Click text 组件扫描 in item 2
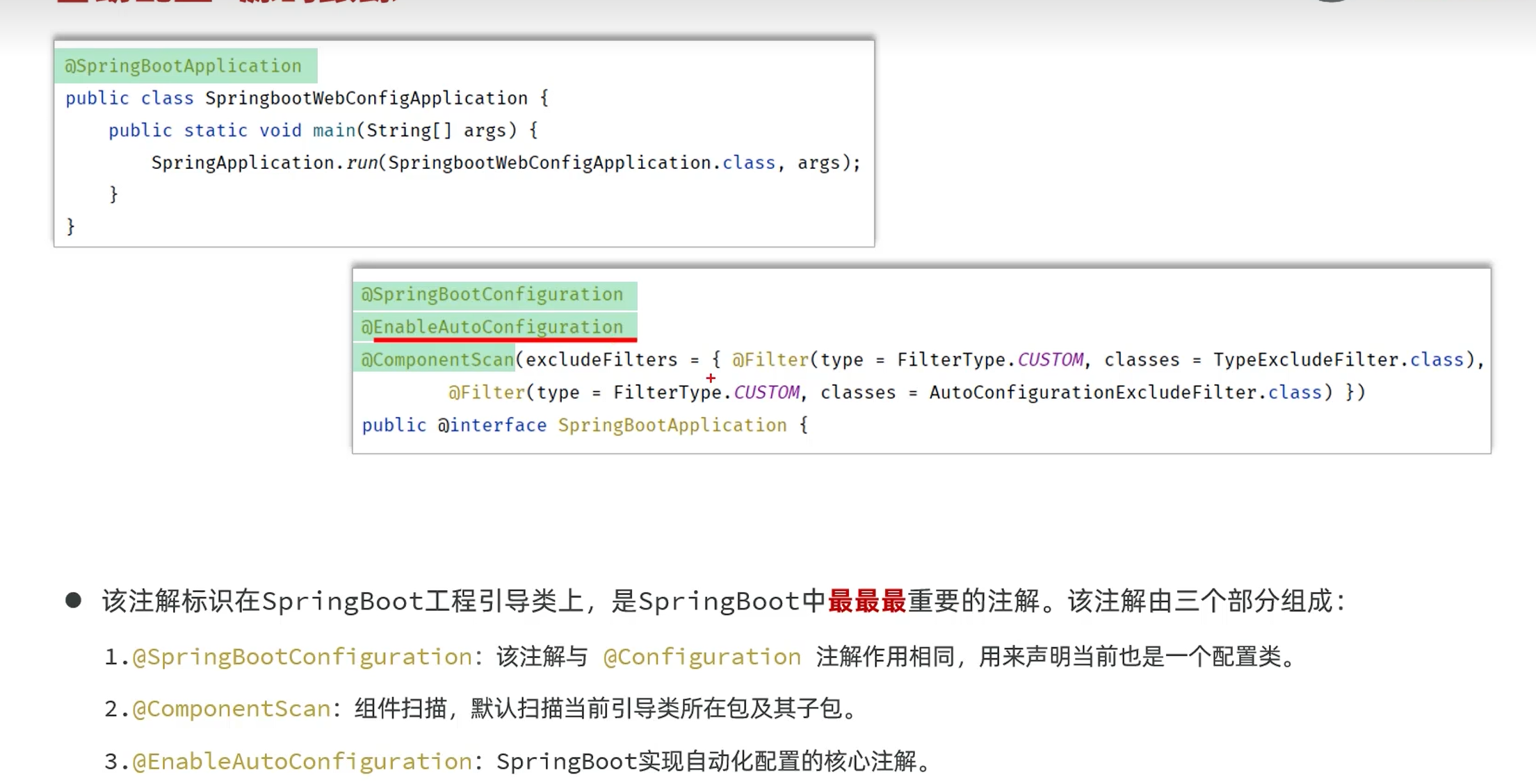 pos(401,709)
